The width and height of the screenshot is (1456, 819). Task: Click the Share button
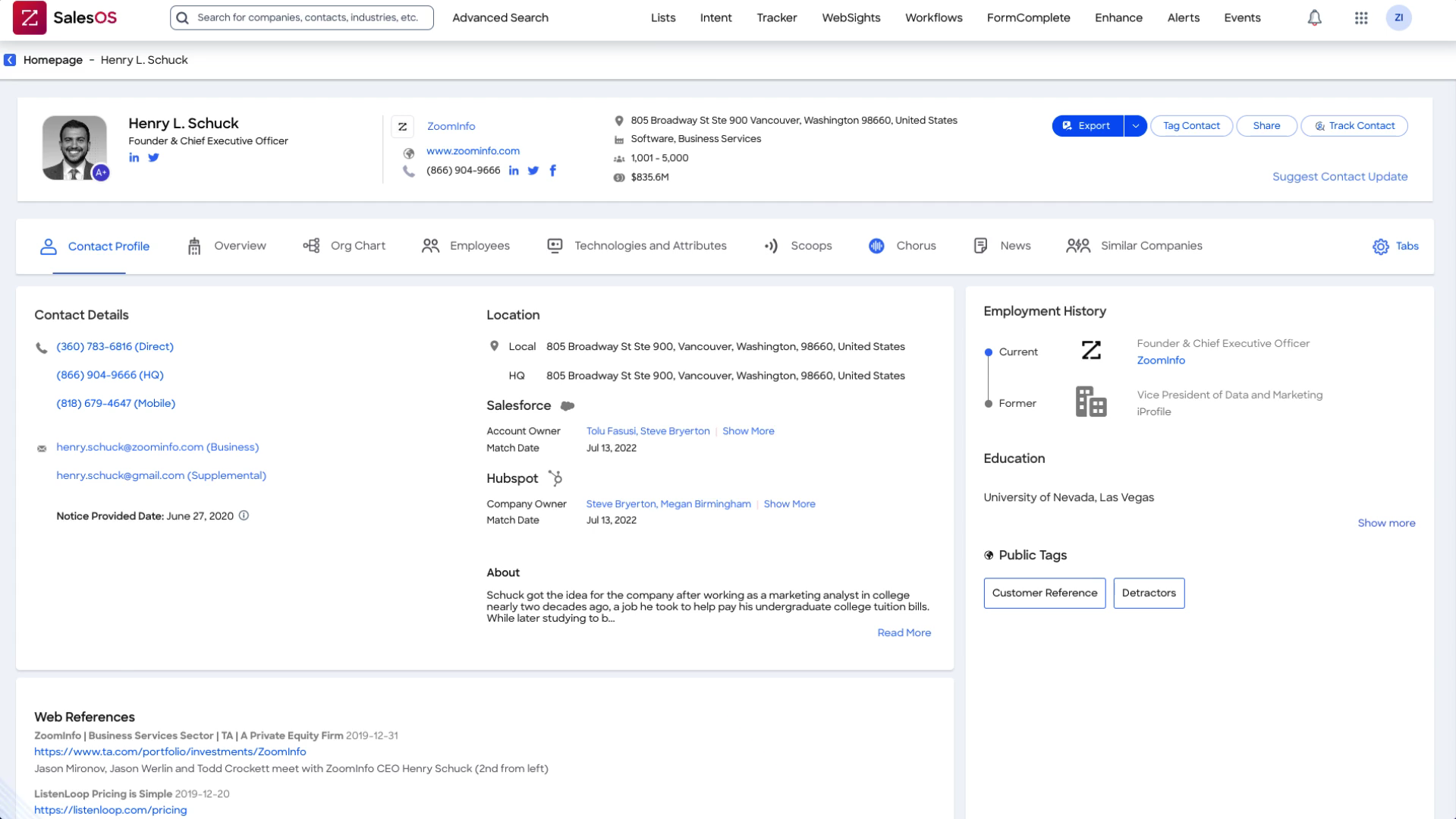(1266, 126)
